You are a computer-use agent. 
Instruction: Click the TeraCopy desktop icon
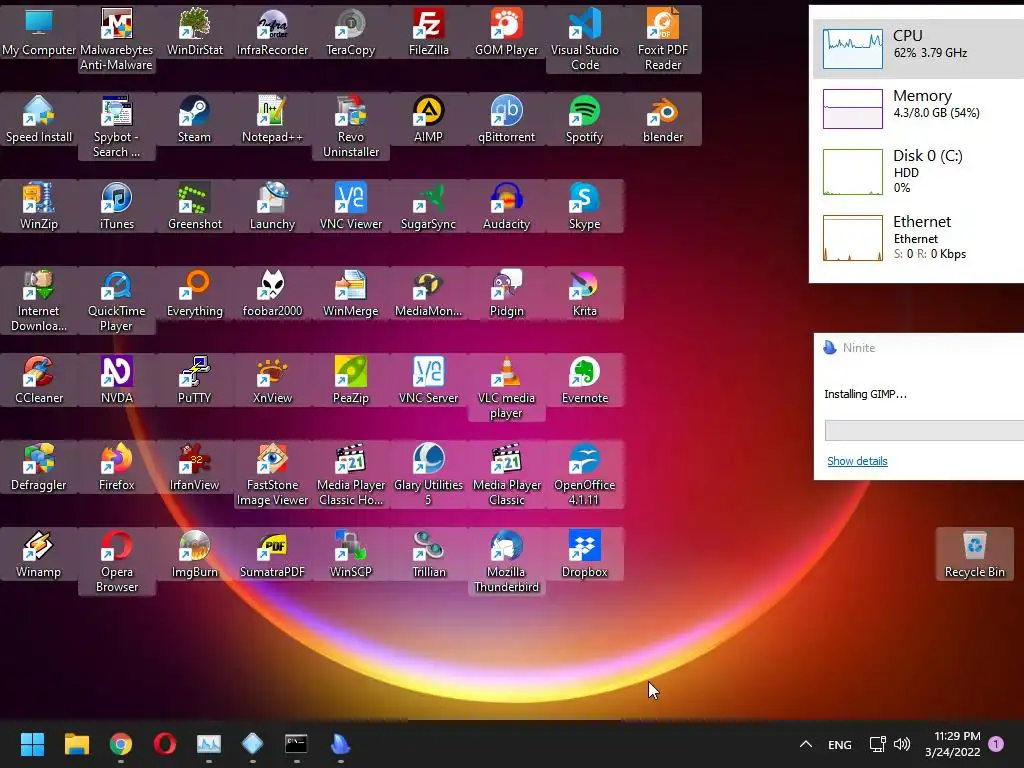[351, 32]
